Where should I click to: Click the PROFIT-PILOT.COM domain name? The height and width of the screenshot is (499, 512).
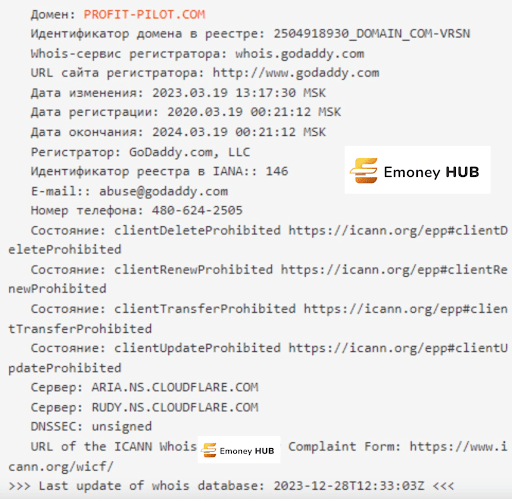pos(144,14)
